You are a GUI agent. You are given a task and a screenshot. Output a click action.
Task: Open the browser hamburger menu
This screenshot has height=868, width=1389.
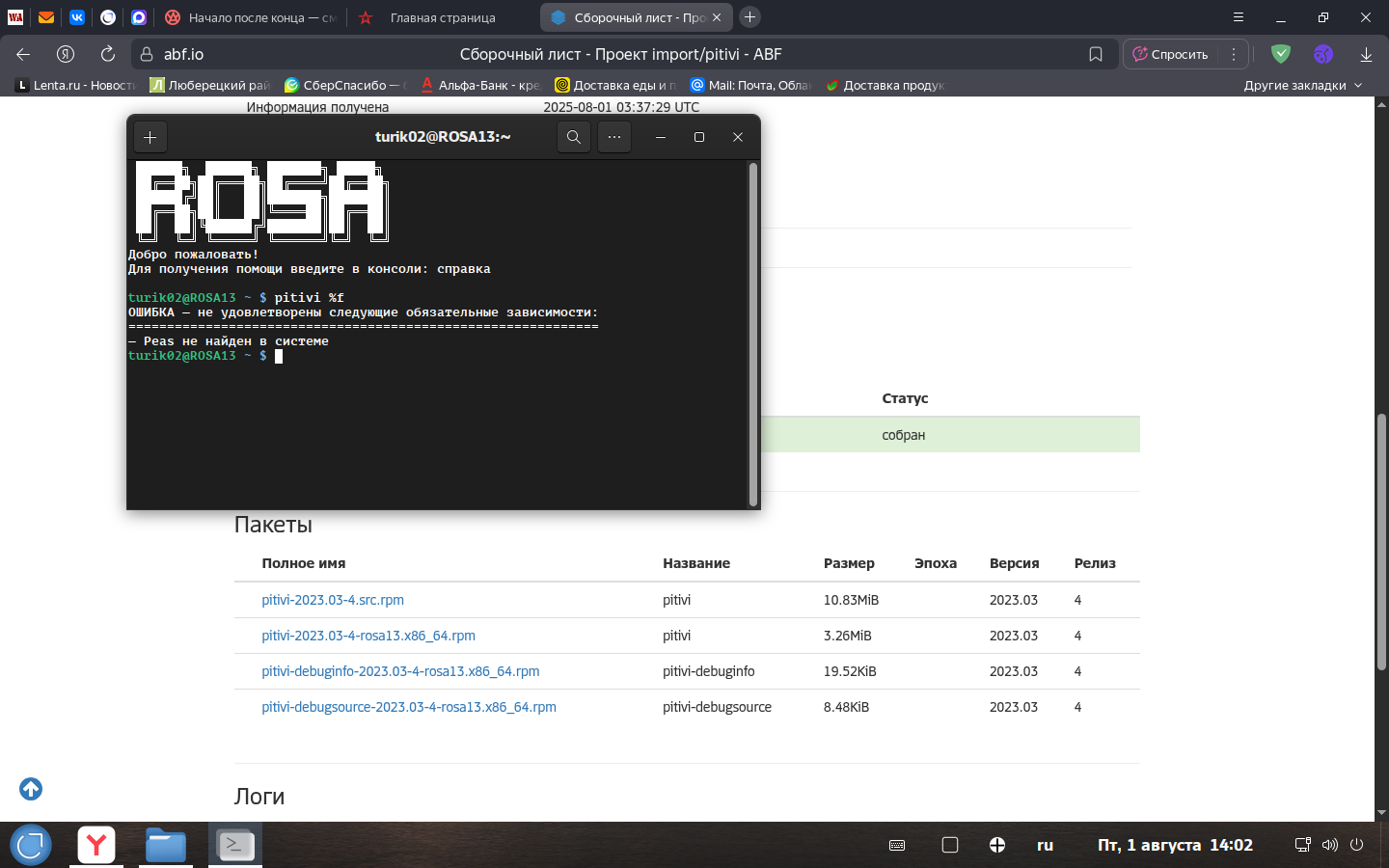click(x=1239, y=17)
